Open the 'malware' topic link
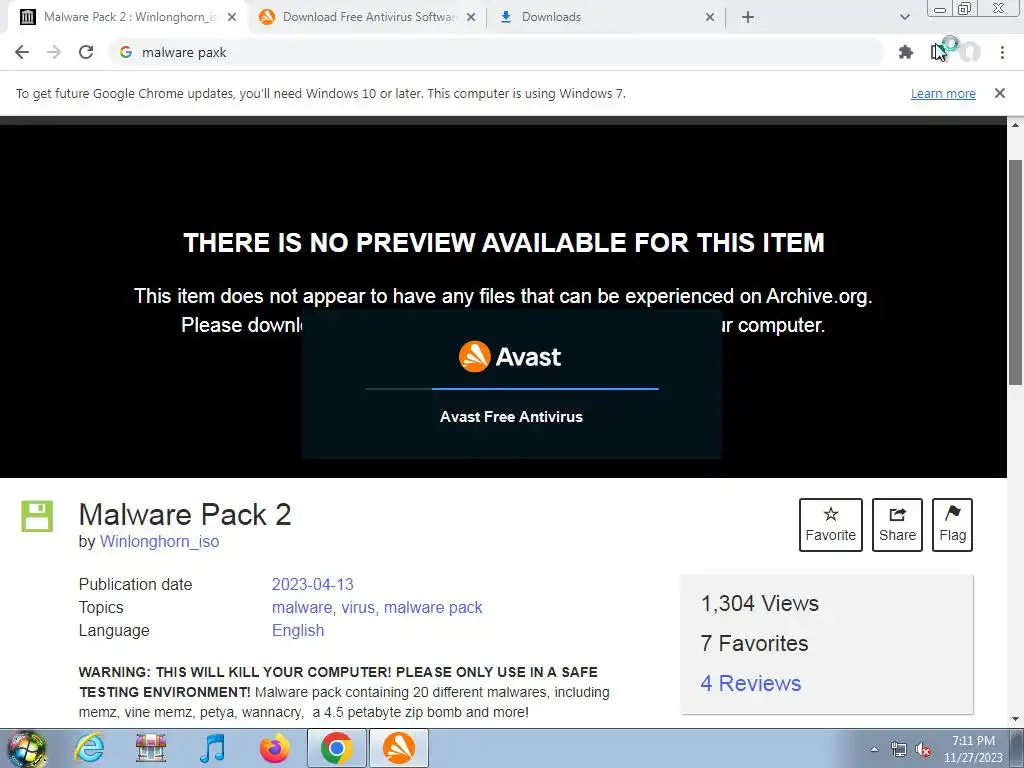Viewport: 1024px width, 768px height. (302, 607)
